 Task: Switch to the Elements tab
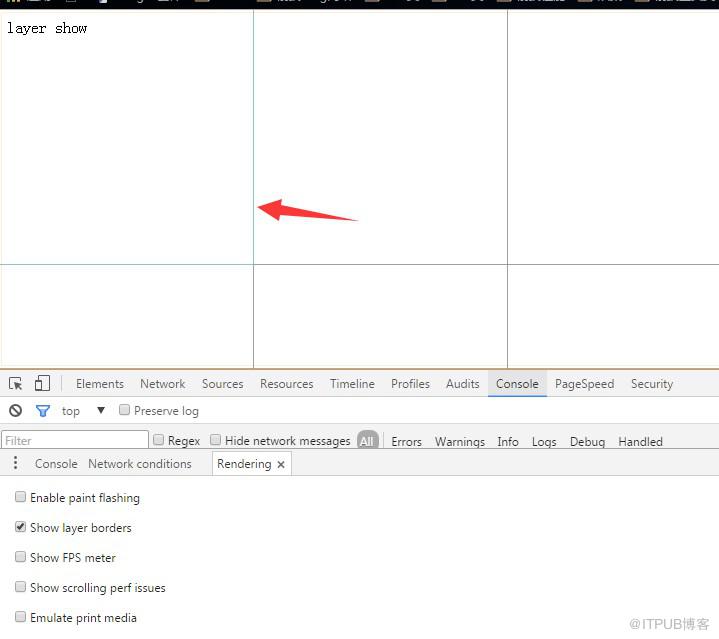point(100,384)
